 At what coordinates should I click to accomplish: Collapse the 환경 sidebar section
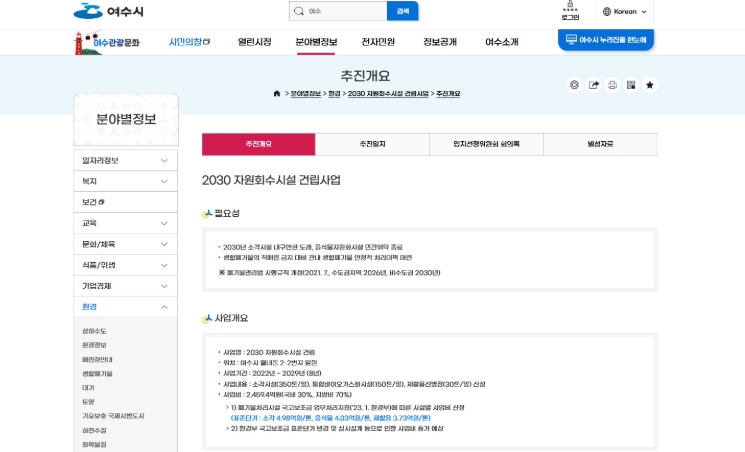(126, 307)
